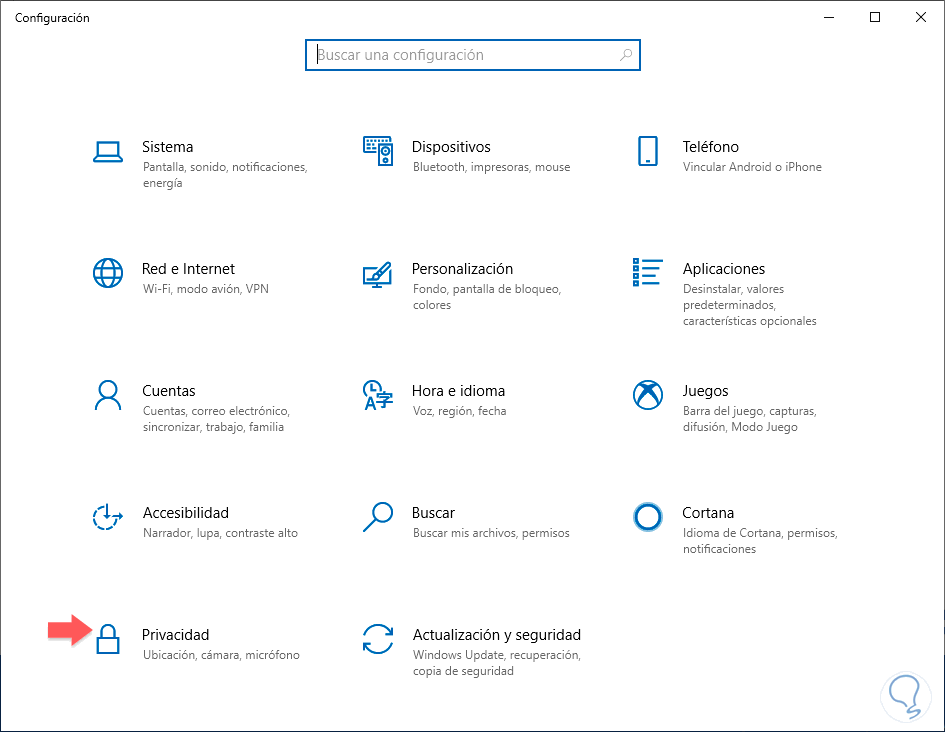This screenshot has width=945, height=732.
Task: Click the Personalización paintbrush icon
Action: click(378, 274)
